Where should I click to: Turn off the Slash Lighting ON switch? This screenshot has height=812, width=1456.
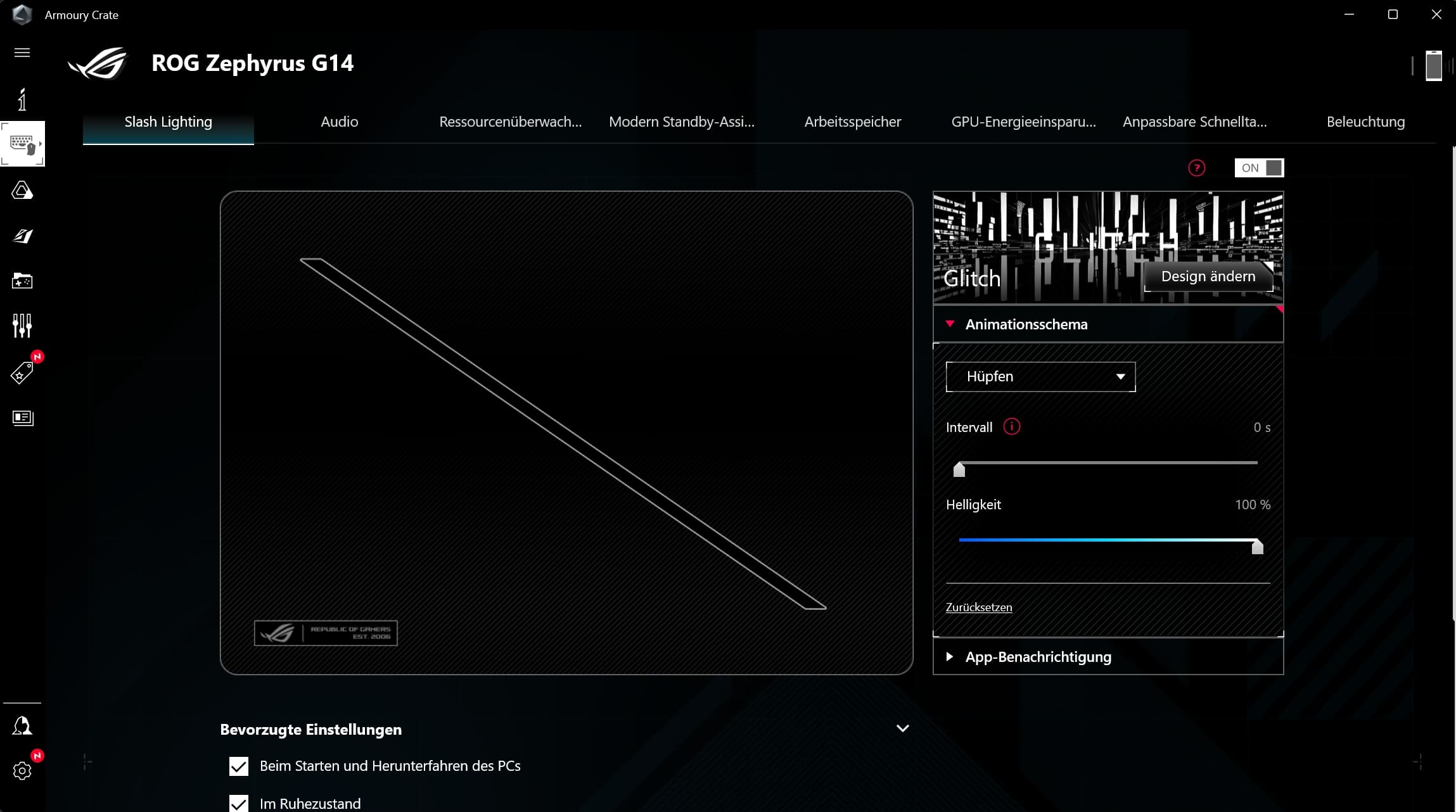pos(1259,168)
